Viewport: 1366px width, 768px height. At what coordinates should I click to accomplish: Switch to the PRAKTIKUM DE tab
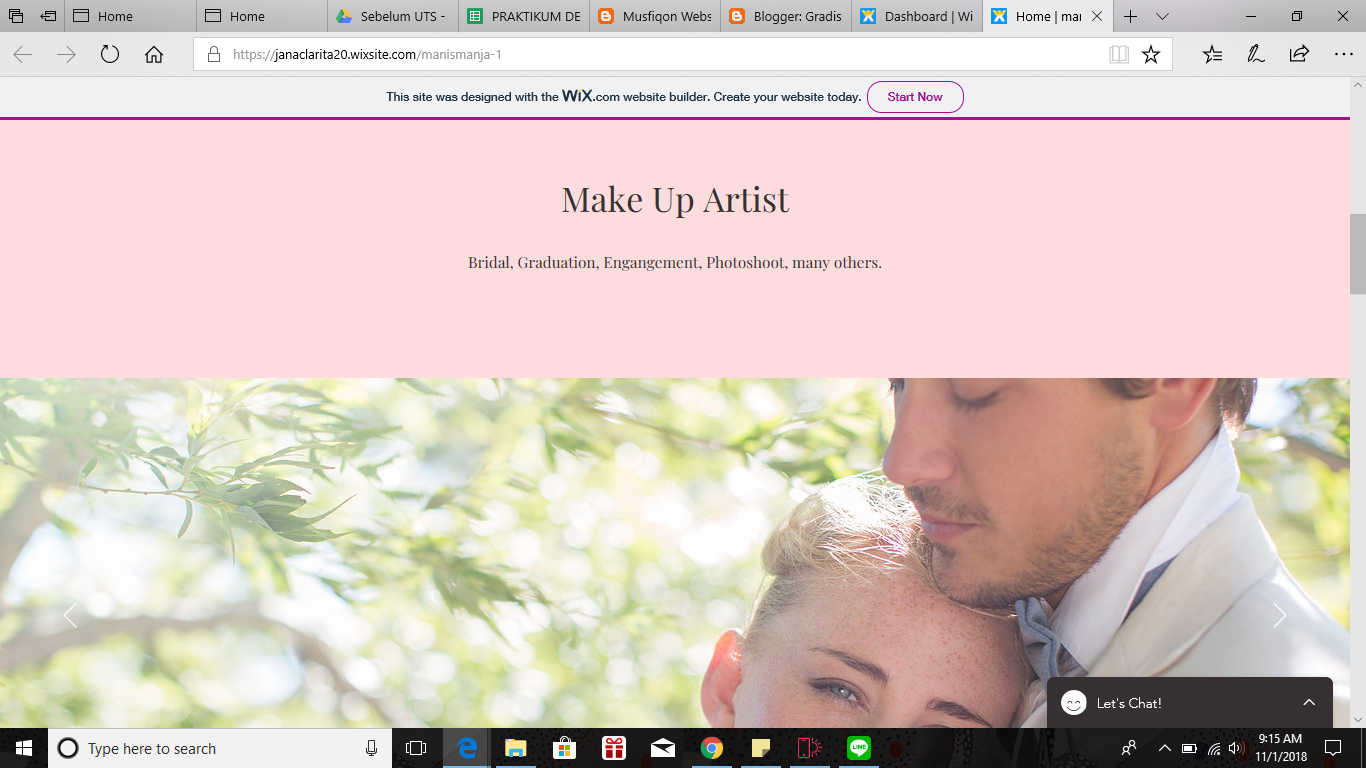pos(525,16)
